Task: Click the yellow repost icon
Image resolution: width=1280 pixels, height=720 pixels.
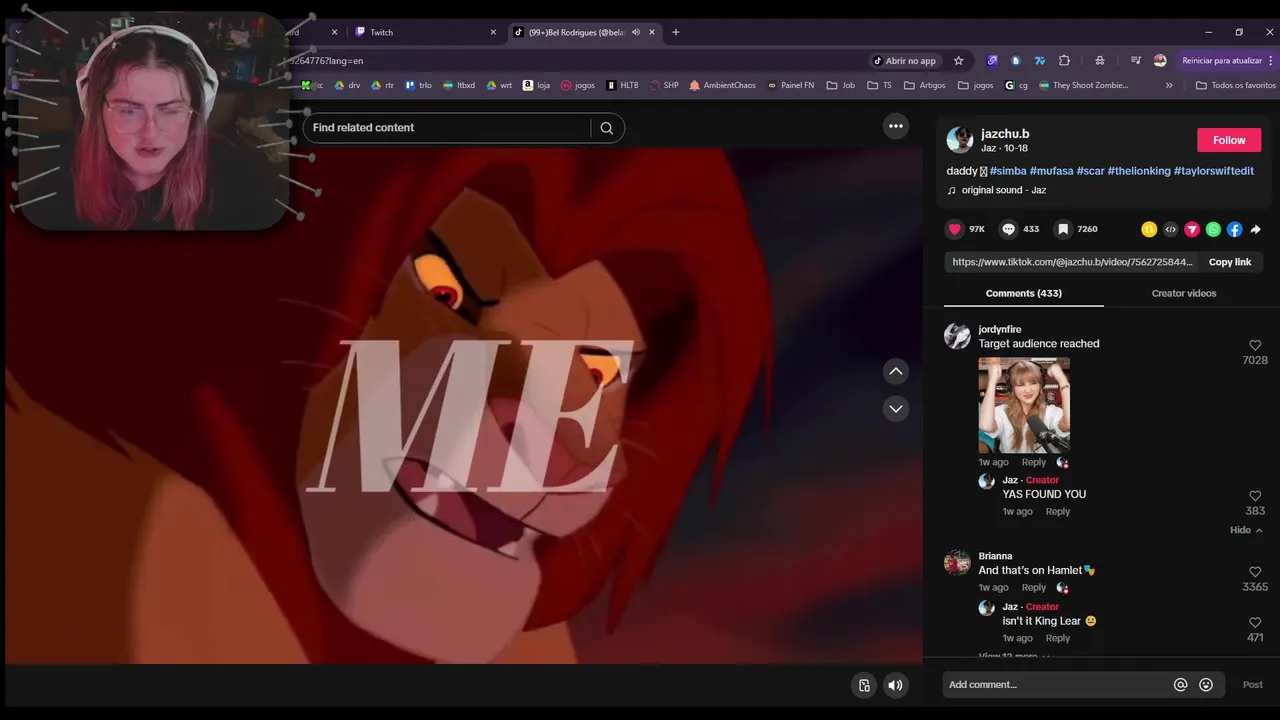Action: click(1149, 229)
